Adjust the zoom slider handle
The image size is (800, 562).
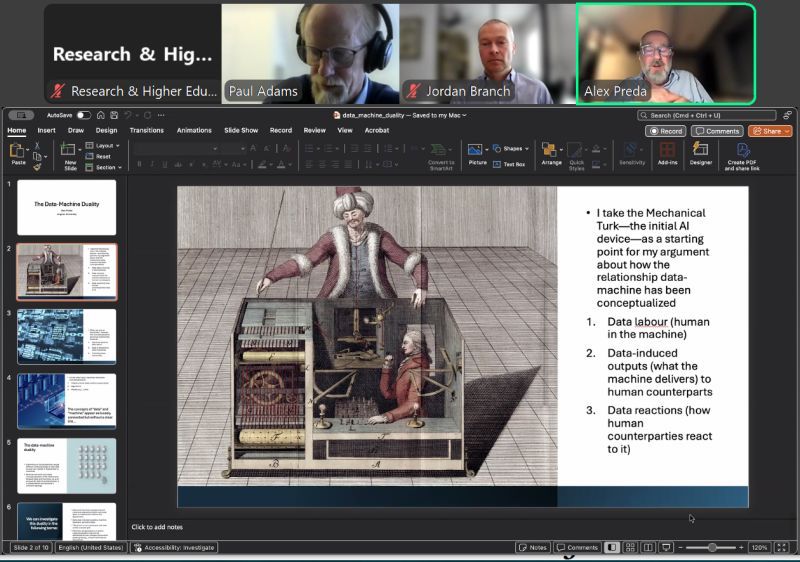coord(712,548)
